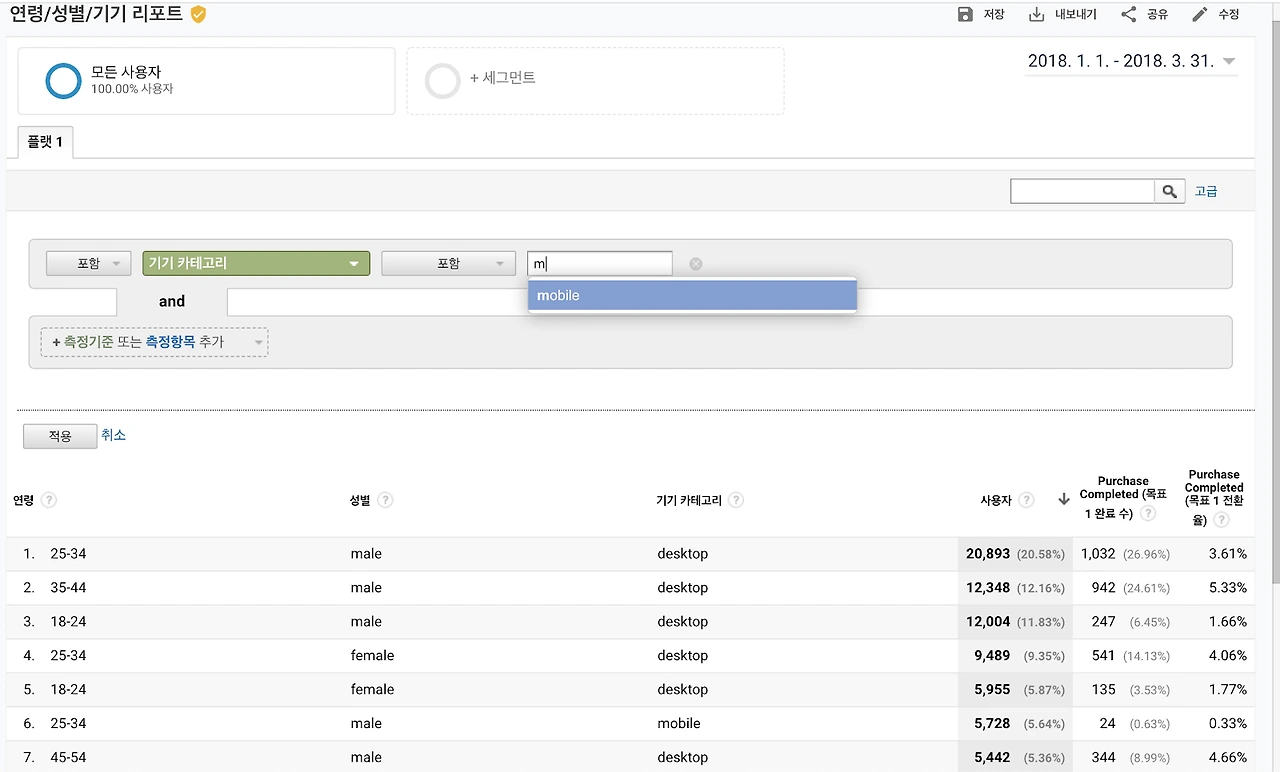1280x772 pixels.
Task: Click the 5,442 users value
Action: (992, 758)
